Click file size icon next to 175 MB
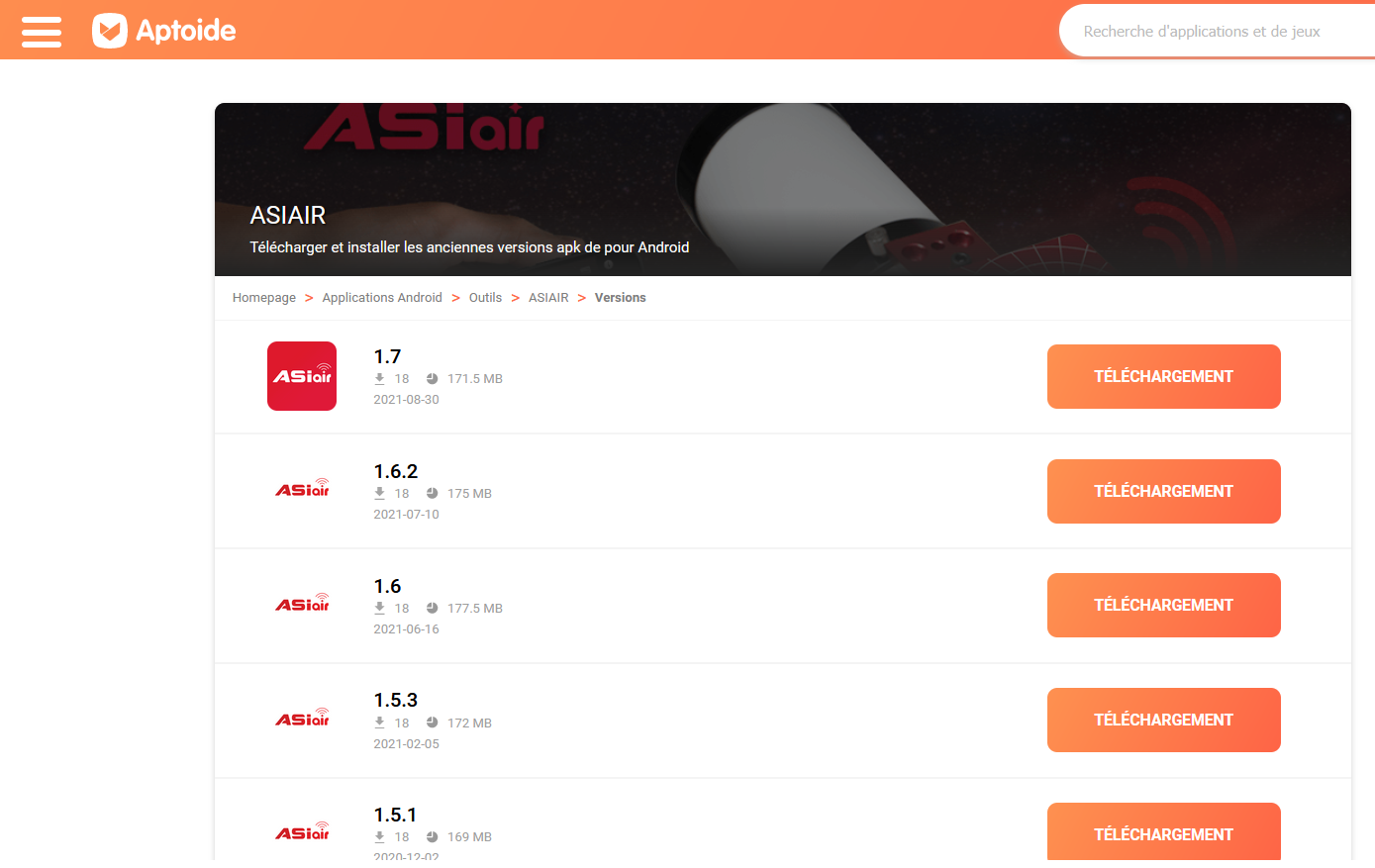 (x=432, y=493)
